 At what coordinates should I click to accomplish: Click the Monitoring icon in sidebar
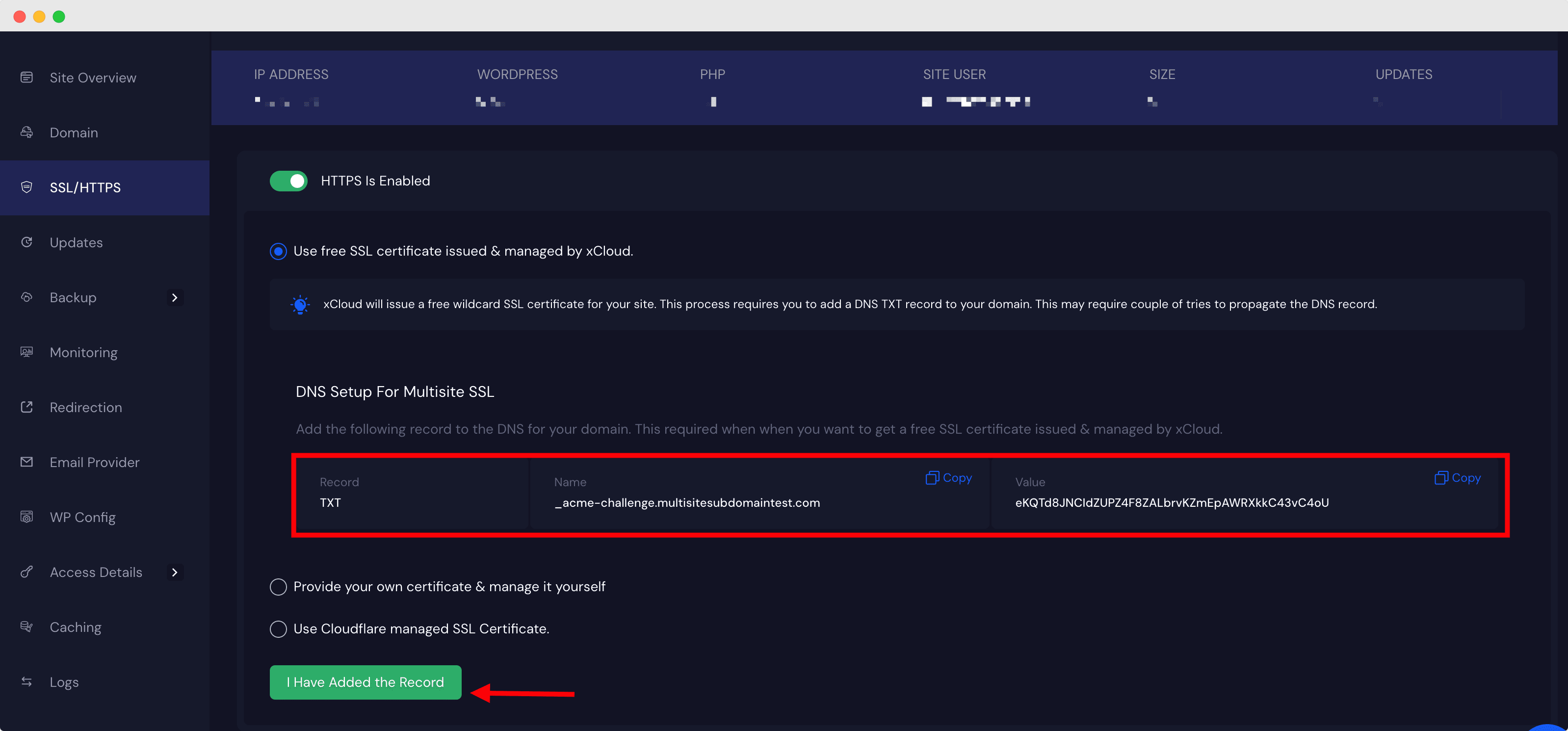(x=27, y=352)
